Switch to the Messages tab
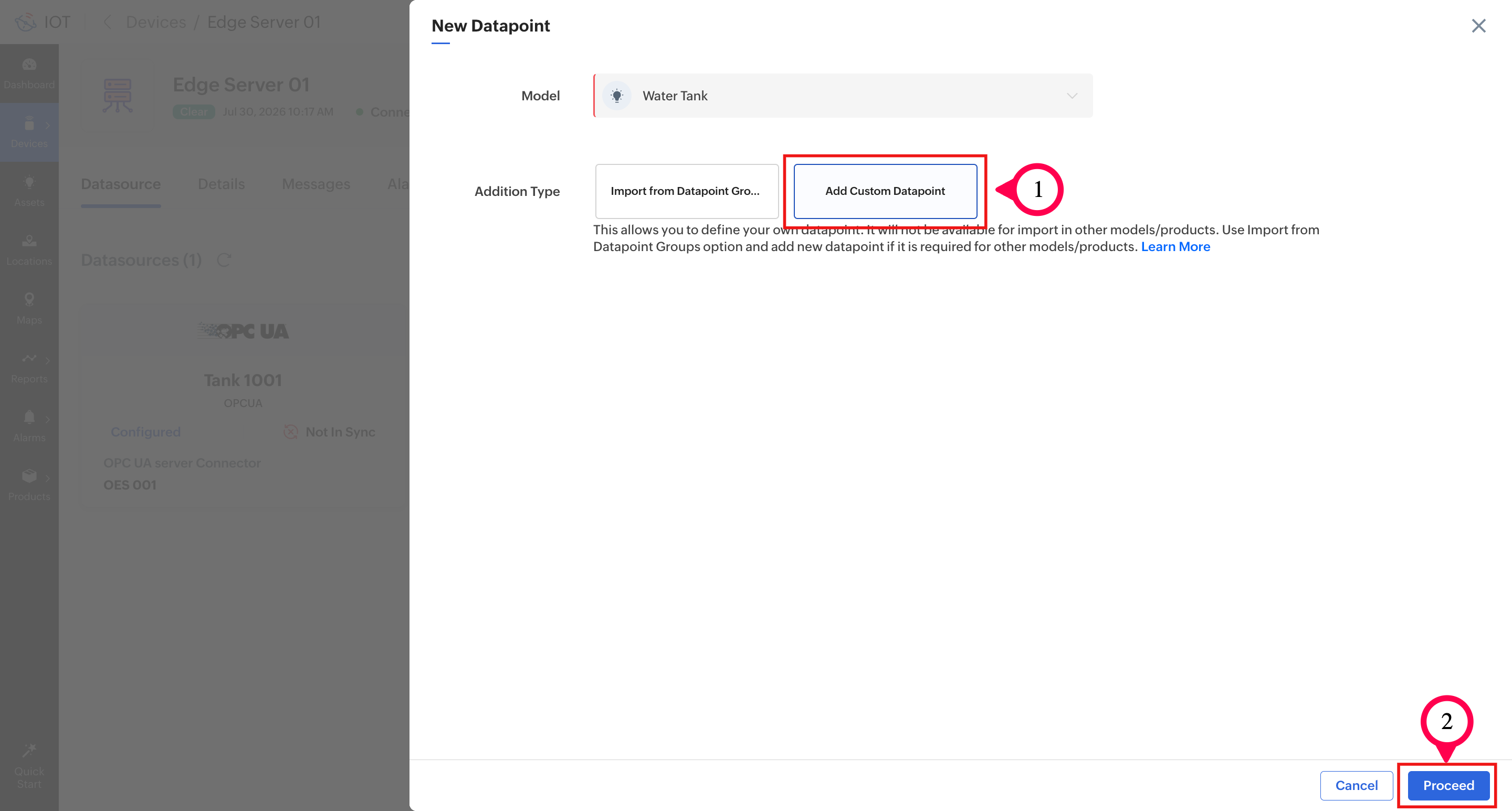Screen dimensions: 1512x811 tap(316, 184)
